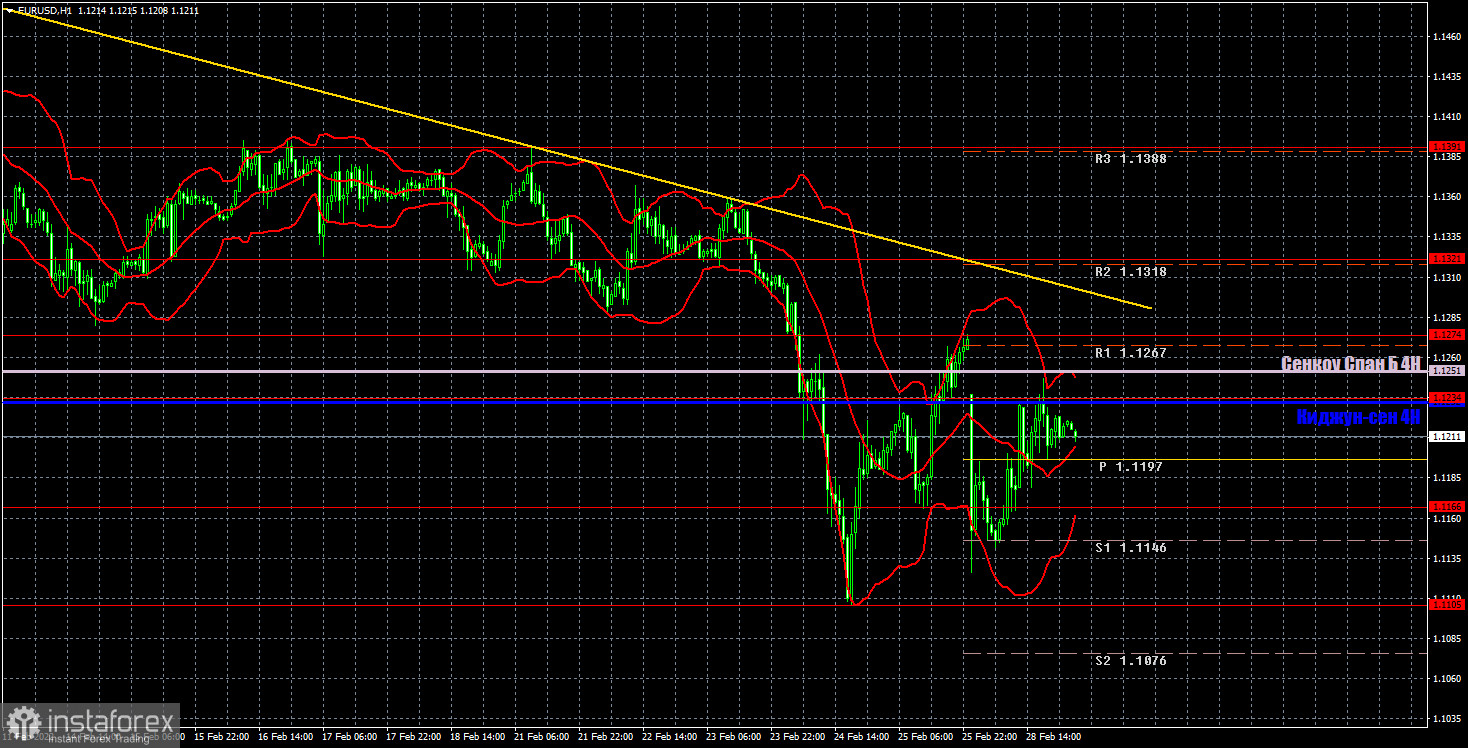Click the R3 1.1388 pivot label
Viewport: 1468px width, 748px height.
tap(1129, 158)
